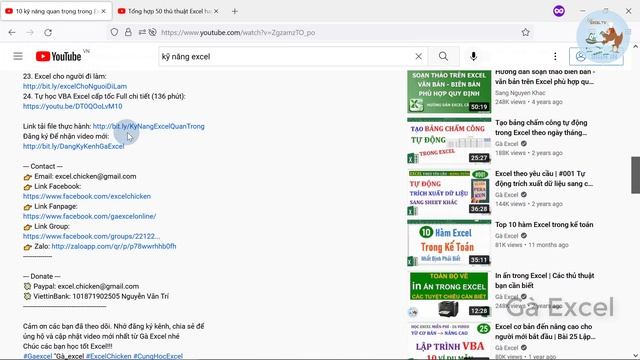The width and height of the screenshot is (640, 360).
Task: Click the padlock site security icon
Action: coord(128,32)
